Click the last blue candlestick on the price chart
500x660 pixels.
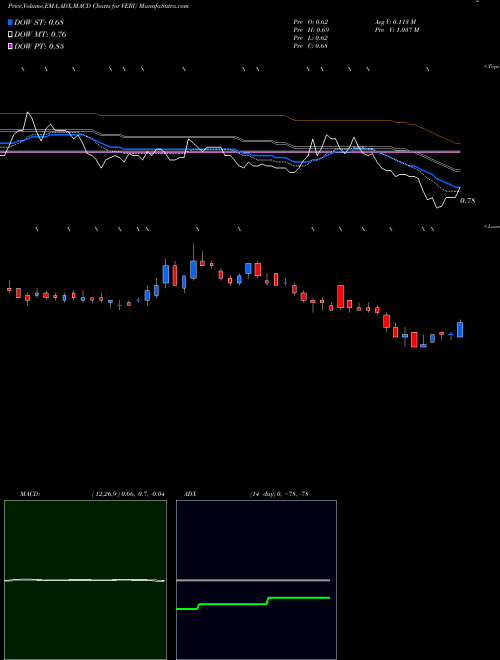[460, 330]
